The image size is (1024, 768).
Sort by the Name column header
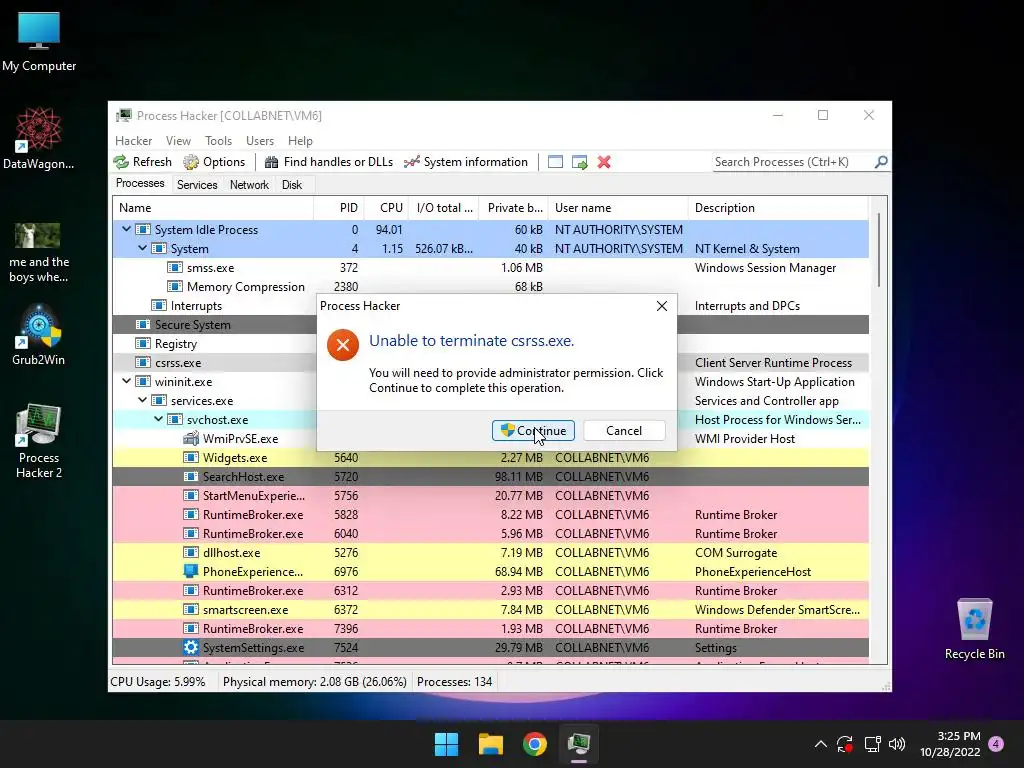click(x=213, y=208)
